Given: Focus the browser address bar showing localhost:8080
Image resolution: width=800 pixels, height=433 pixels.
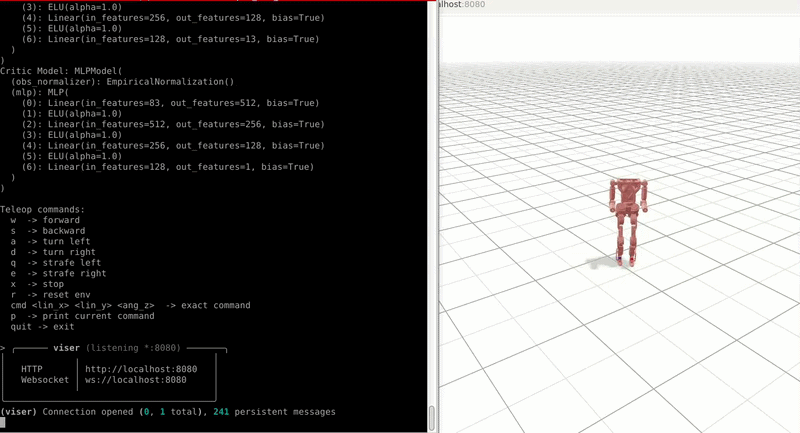Looking at the screenshot, I should (x=463, y=5).
